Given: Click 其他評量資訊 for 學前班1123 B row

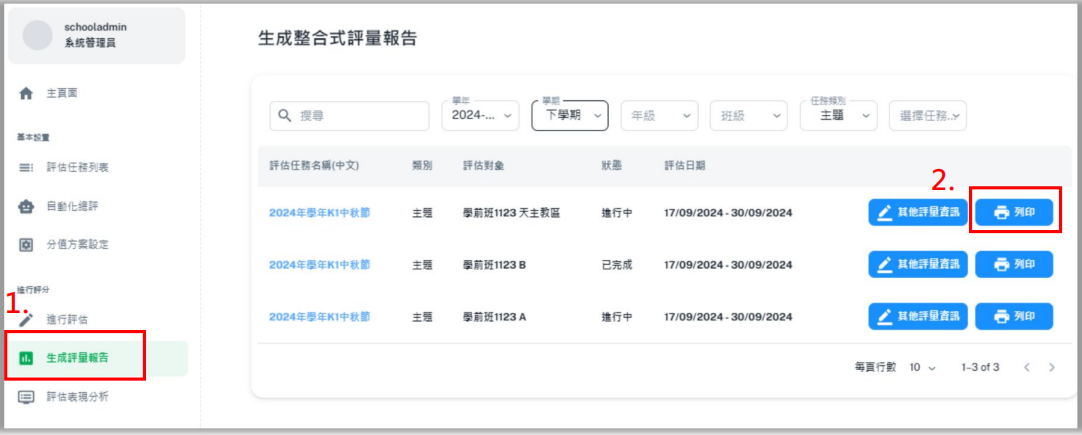Looking at the screenshot, I should tap(917, 264).
